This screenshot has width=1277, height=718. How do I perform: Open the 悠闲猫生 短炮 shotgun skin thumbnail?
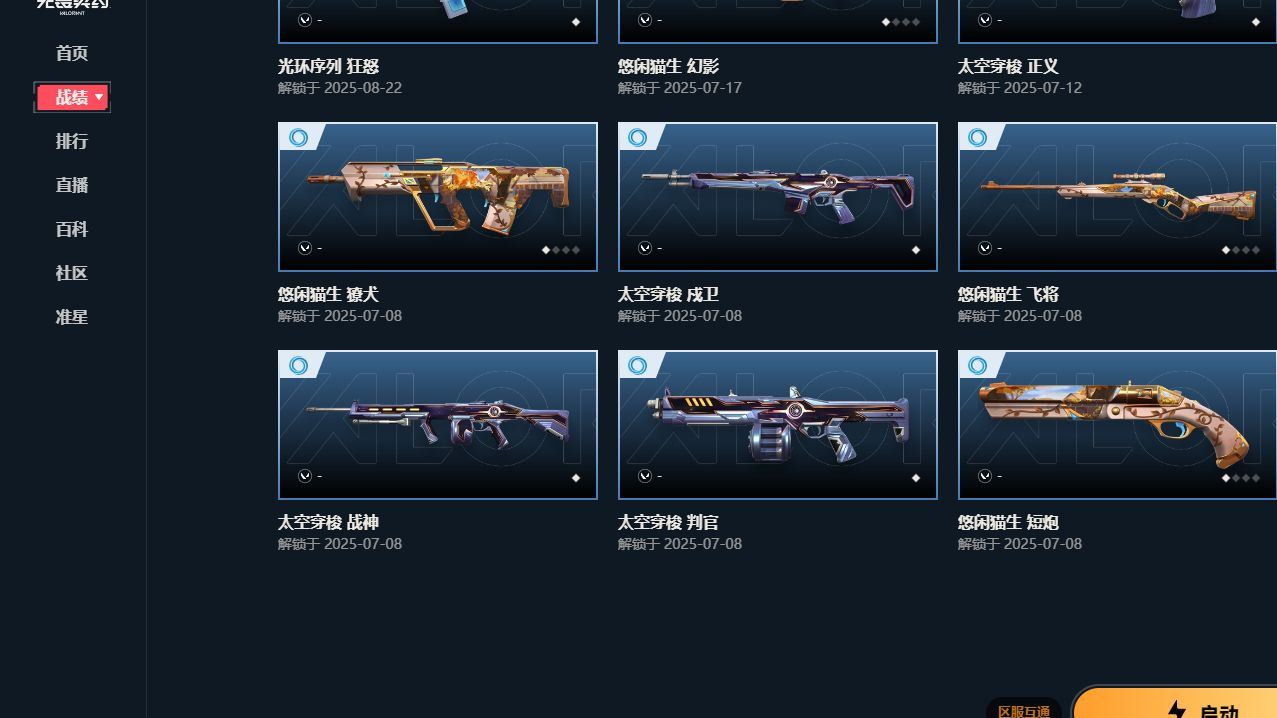point(1117,425)
